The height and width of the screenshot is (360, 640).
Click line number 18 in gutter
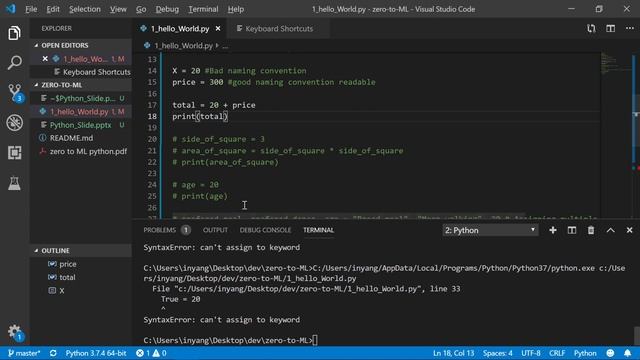(x=152, y=116)
